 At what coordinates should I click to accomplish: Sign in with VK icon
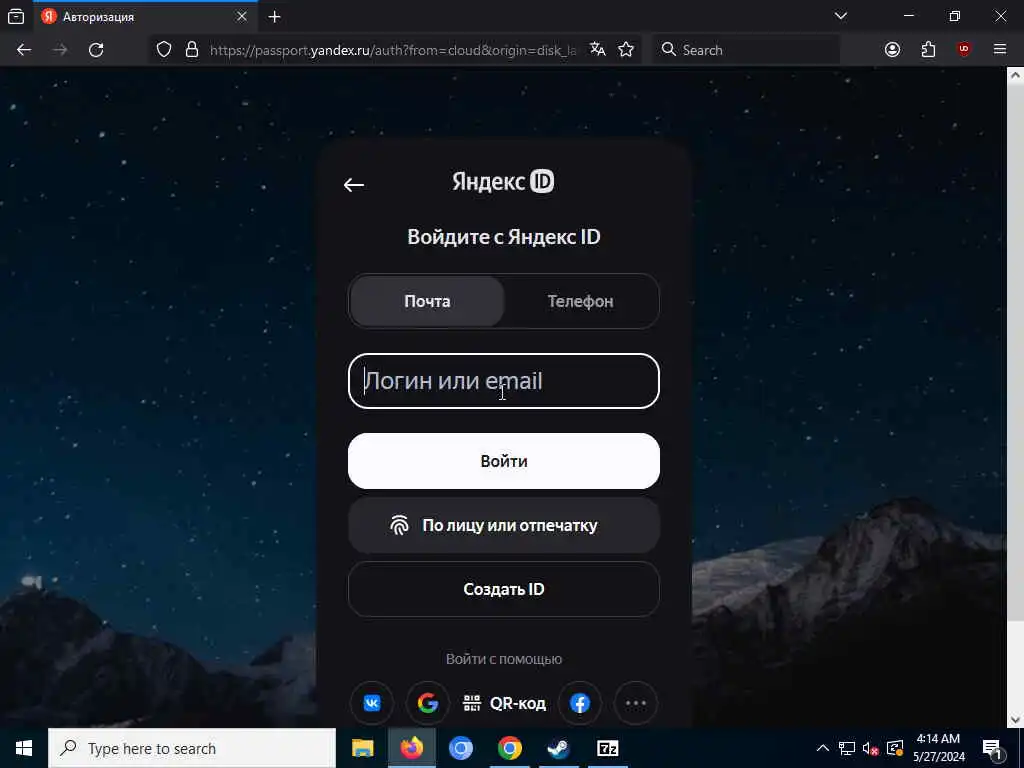372,703
